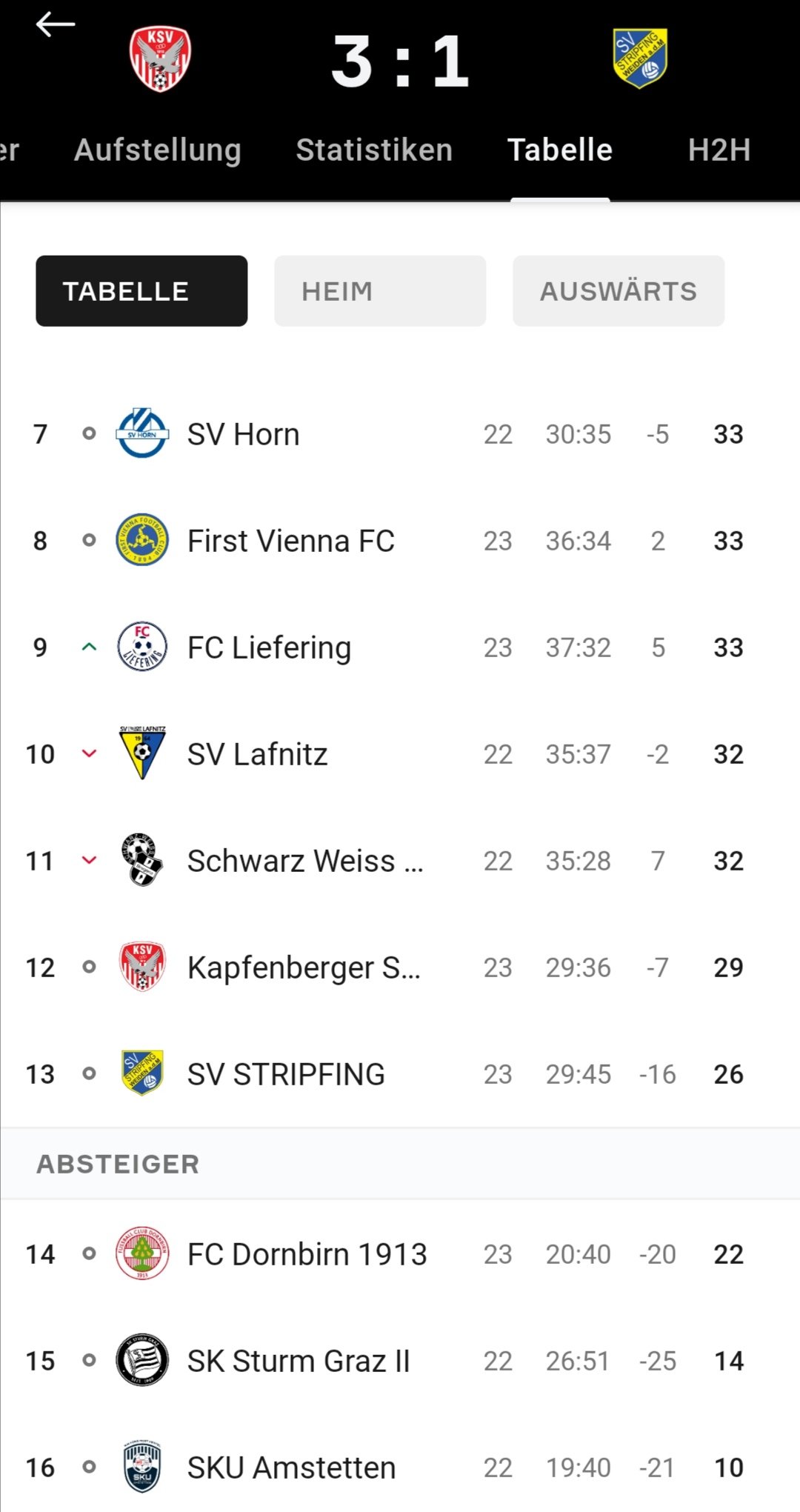Tap SV Lafnitz club crest
The width and height of the screenshot is (800, 1512).
(142, 753)
